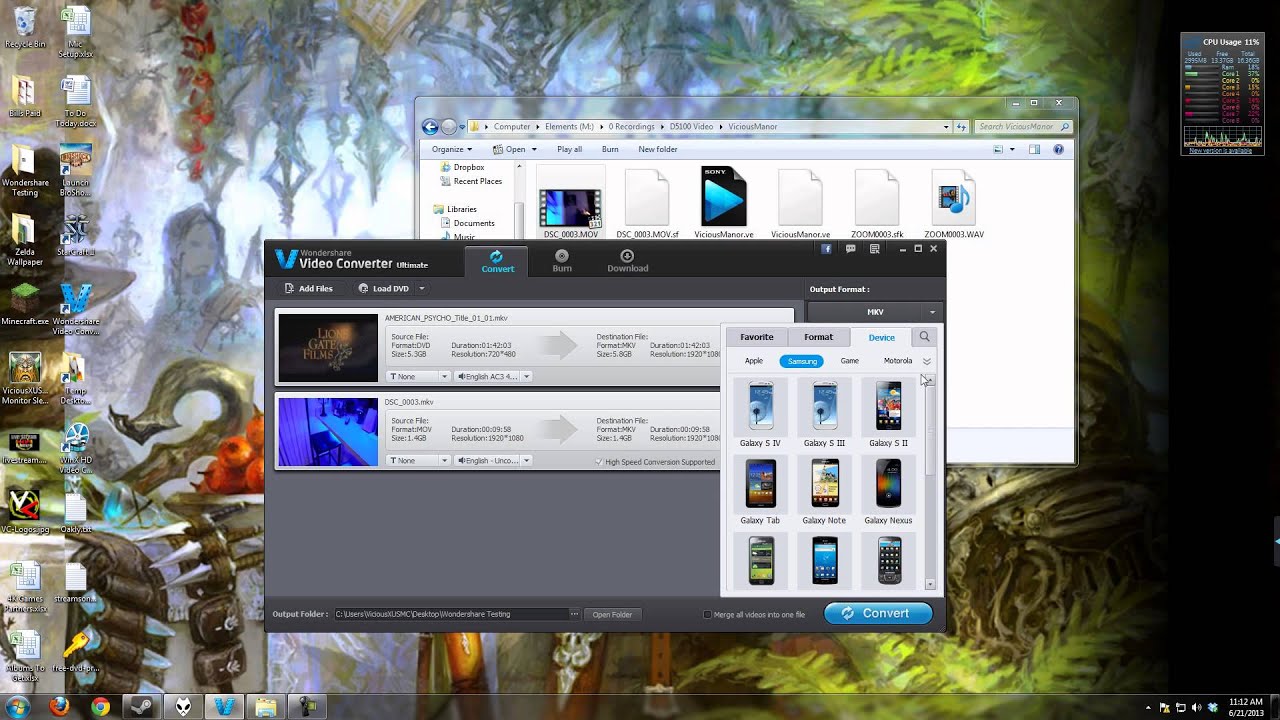This screenshot has height=720, width=1280.
Task: Switch to the Download tab
Action: pos(627,261)
